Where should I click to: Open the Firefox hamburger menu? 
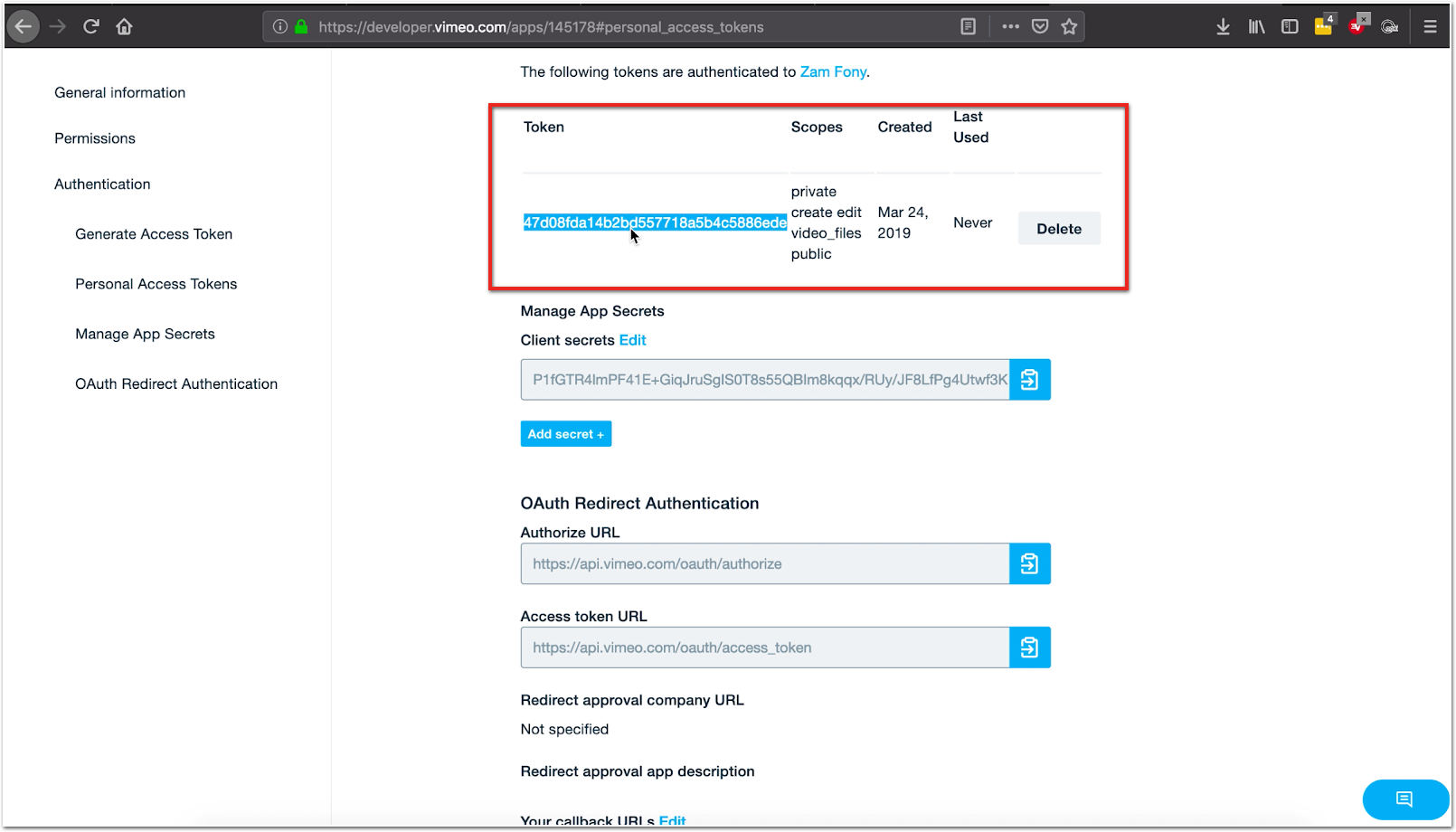1430,27
